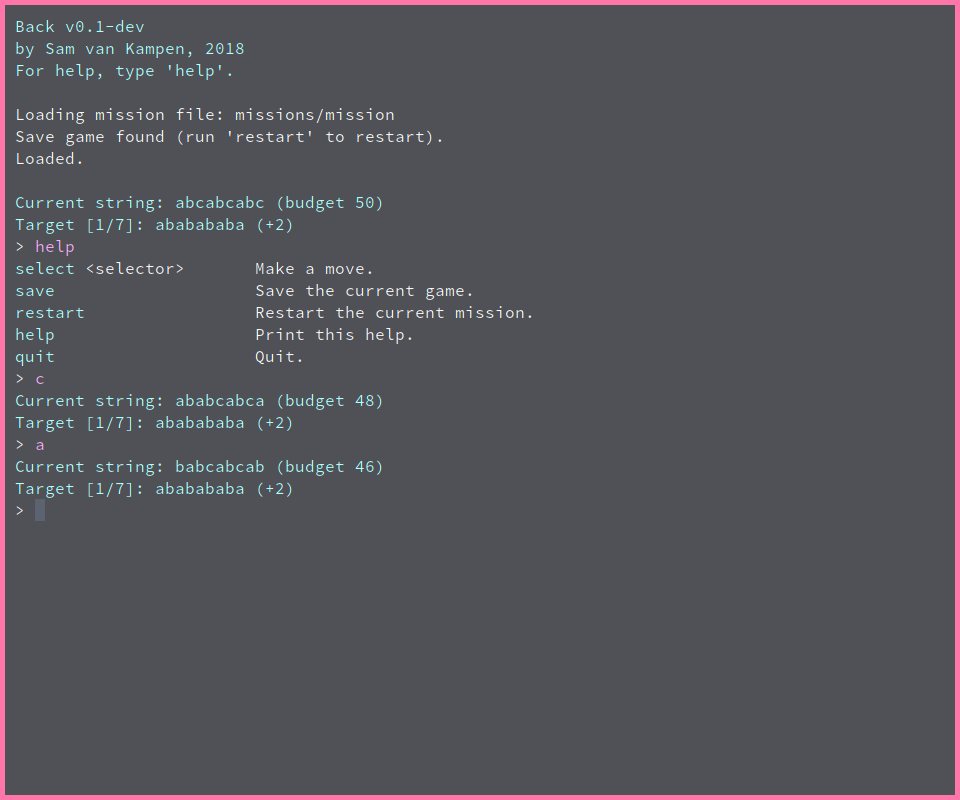The image size is (960, 800).
Task: Click the 'Save the current game.' description
Action: coord(364,291)
